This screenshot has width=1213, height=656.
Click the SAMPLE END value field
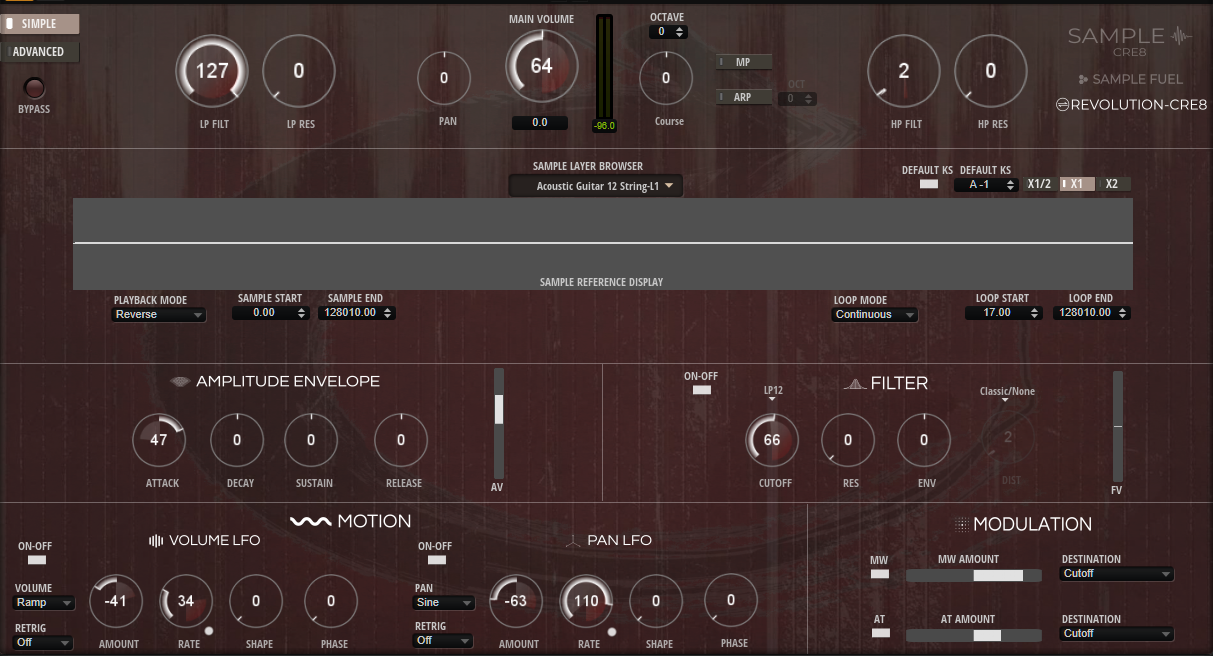pos(357,313)
